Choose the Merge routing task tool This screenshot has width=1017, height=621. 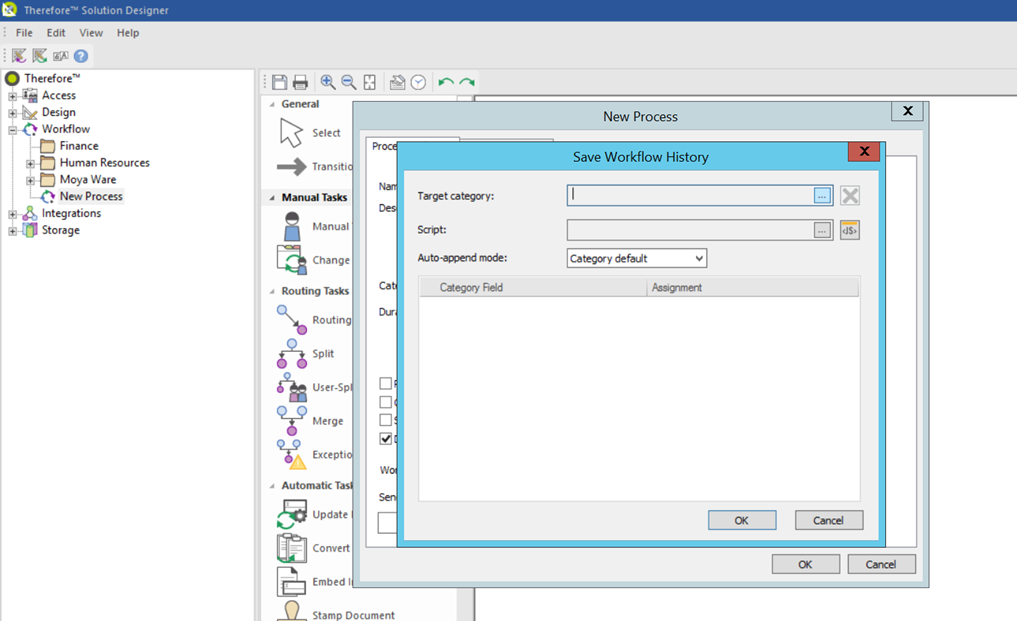315,420
